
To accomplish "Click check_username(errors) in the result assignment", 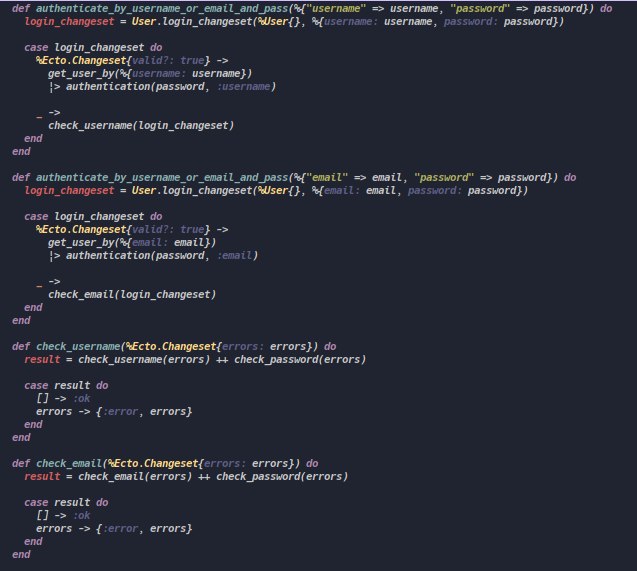I will pyautogui.click(x=144, y=359).
